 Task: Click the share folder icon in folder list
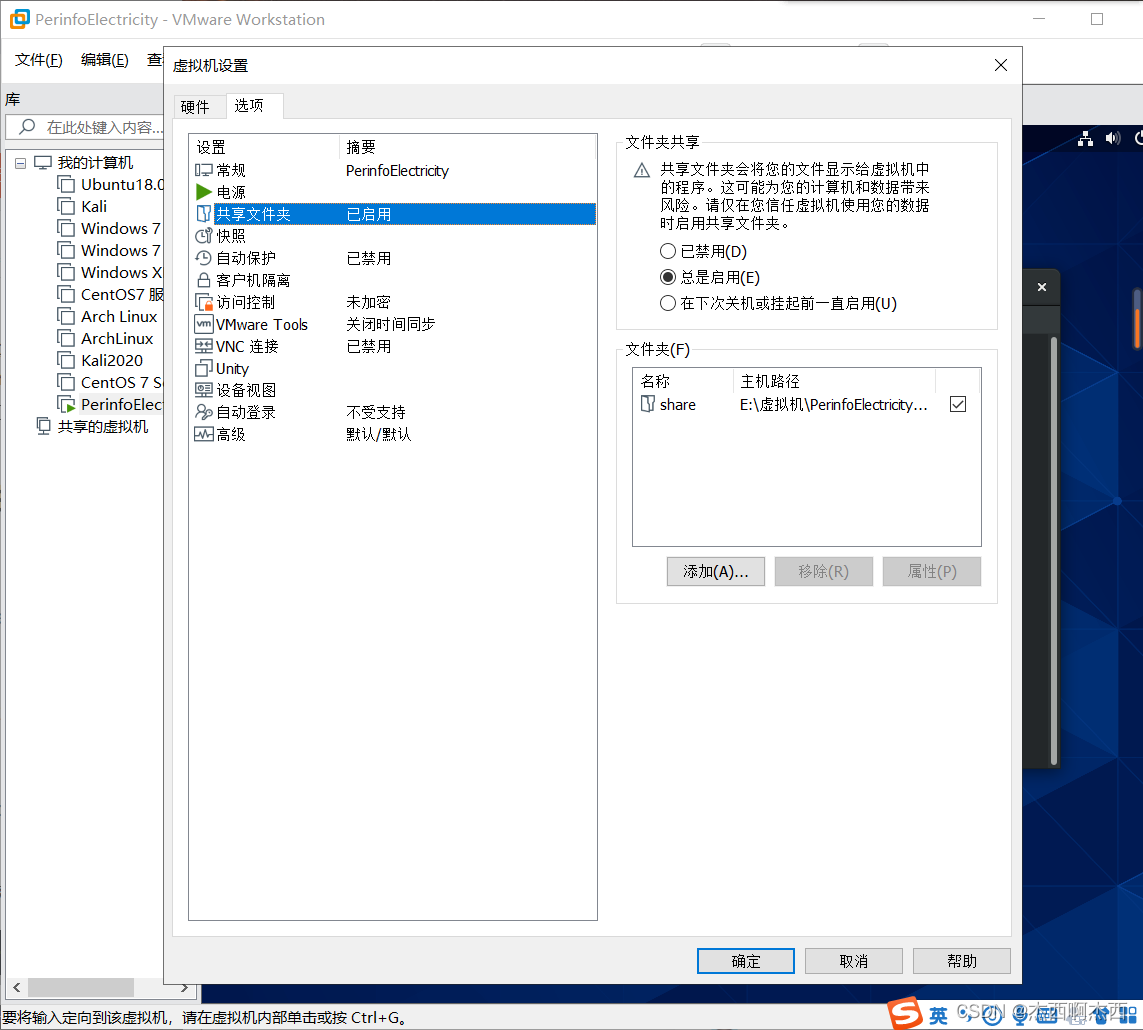pos(647,404)
